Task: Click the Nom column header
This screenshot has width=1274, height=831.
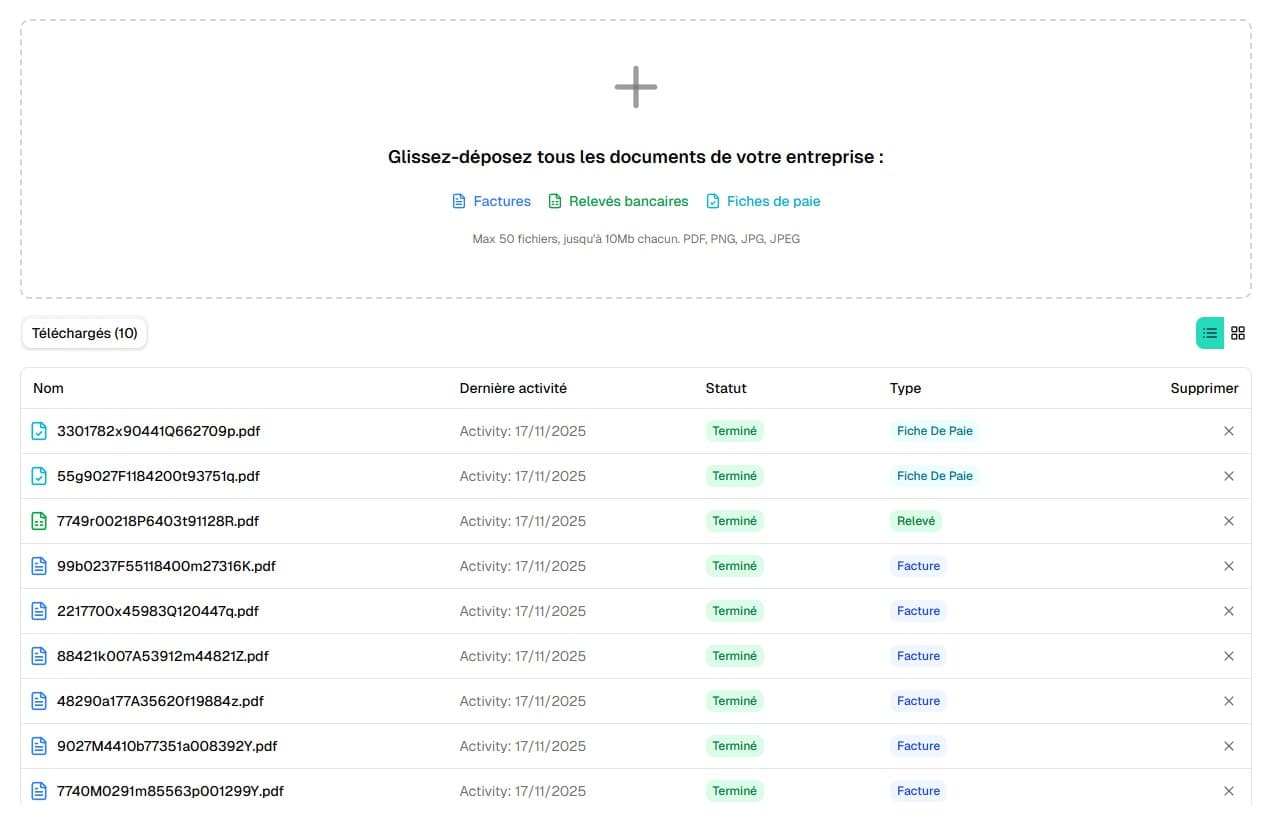Action: tap(48, 388)
